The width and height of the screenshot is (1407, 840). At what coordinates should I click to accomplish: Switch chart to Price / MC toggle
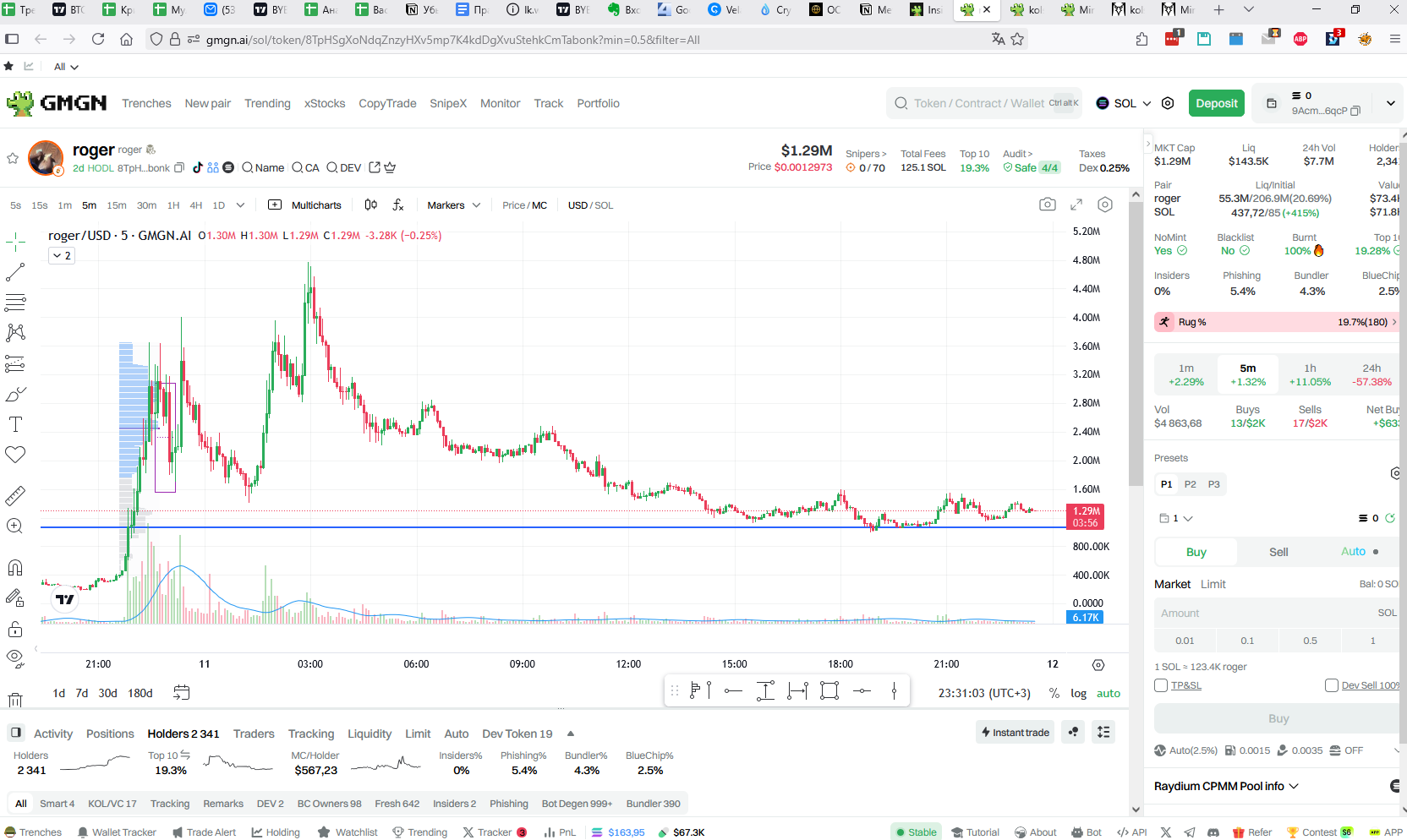pos(524,205)
